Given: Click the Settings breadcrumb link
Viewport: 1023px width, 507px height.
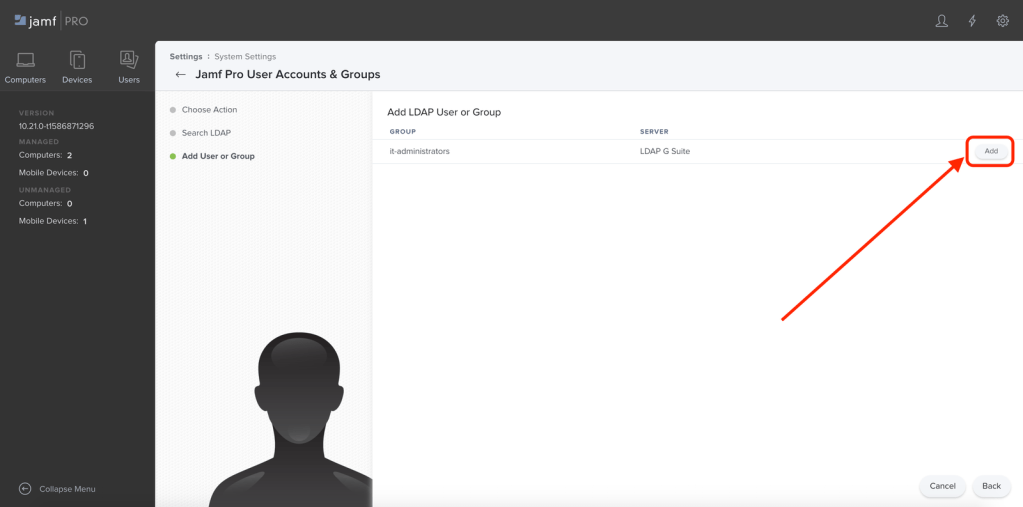Looking at the screenshot, I should coord(185,57).
